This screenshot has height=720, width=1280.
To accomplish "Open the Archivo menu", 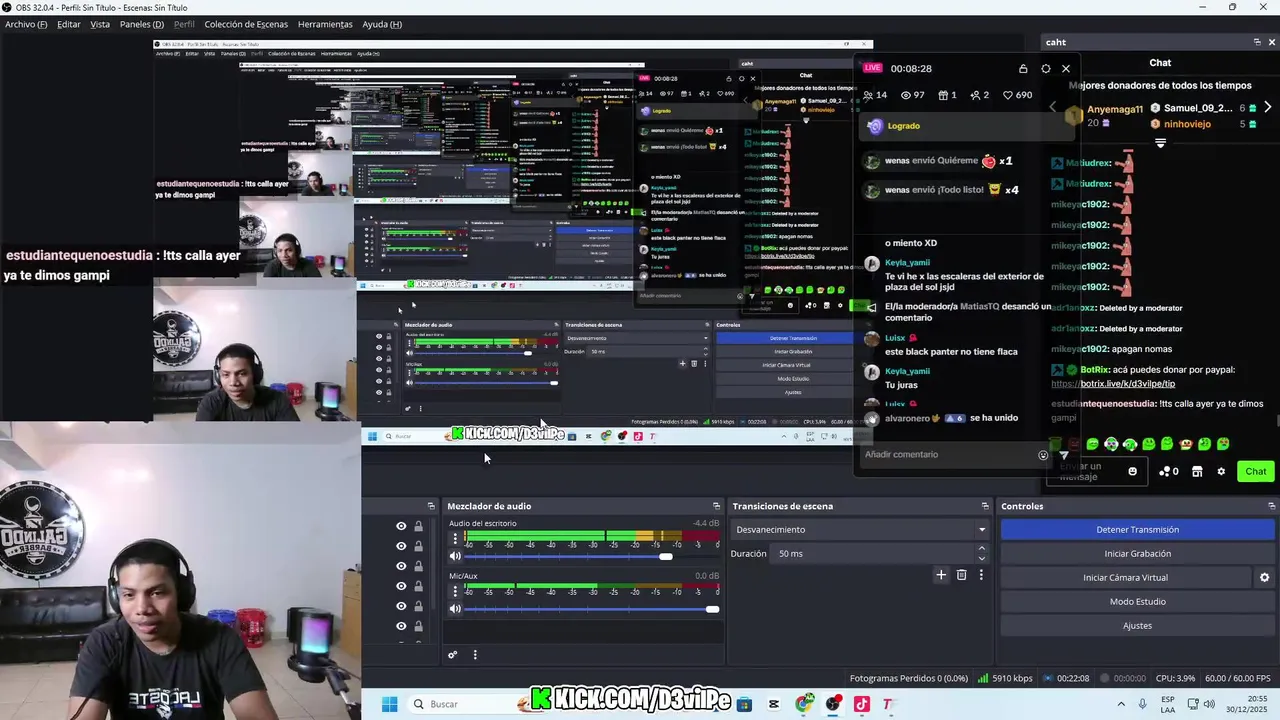I will coord(26,24).
